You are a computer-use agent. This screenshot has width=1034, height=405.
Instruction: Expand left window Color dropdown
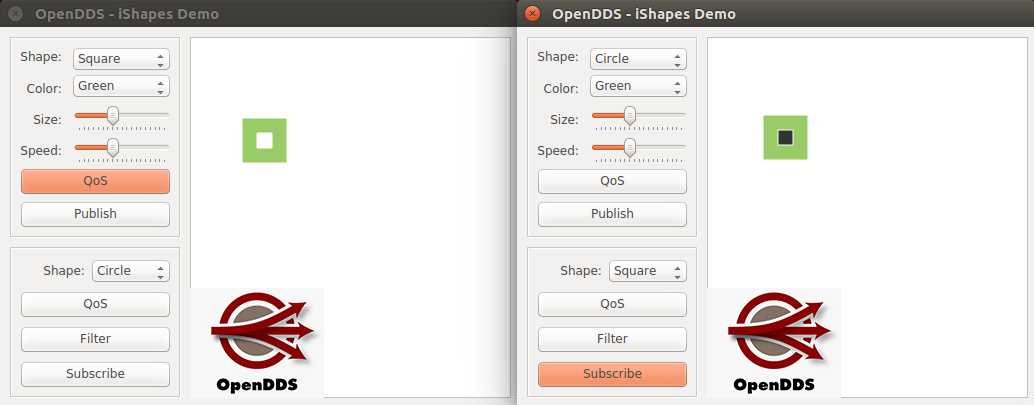pos(121,86)
